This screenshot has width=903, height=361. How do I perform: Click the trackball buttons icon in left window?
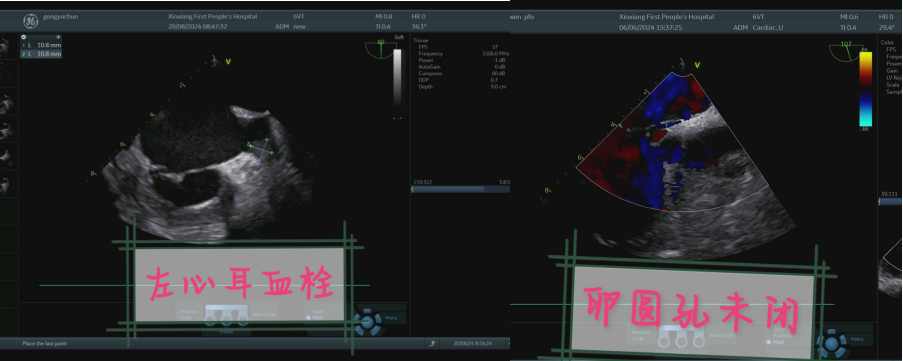coord(227,315)
